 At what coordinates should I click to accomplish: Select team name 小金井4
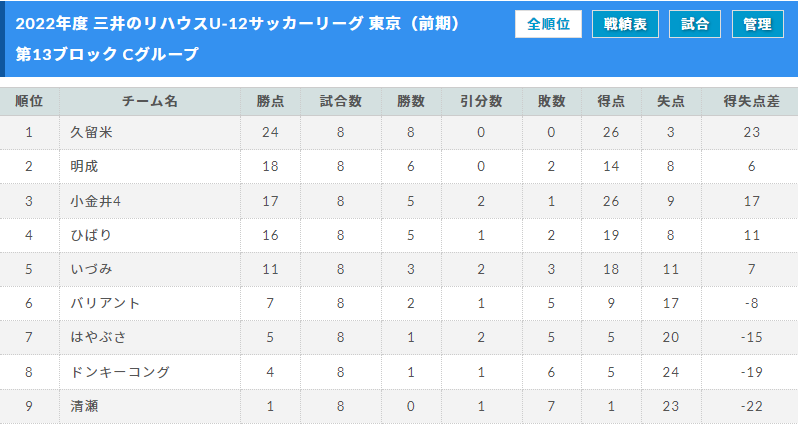[x=95, y=201]
